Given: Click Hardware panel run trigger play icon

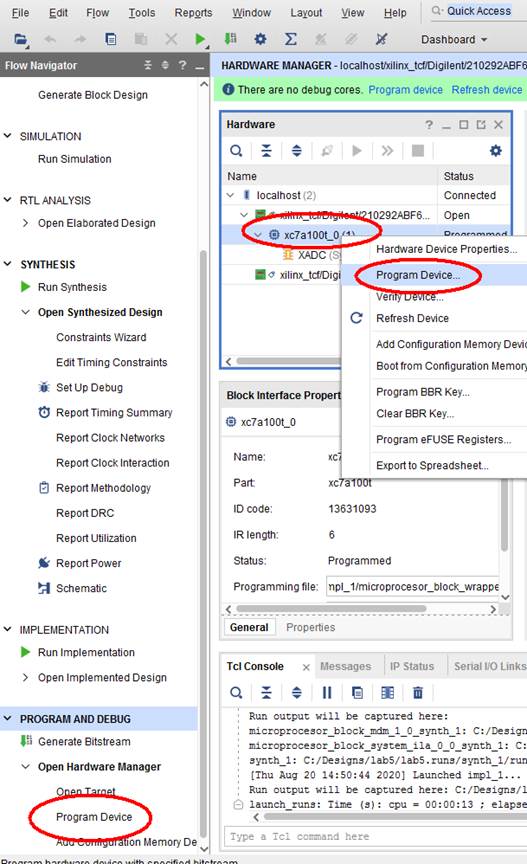Looking at the screenshot, I should 357,150.
